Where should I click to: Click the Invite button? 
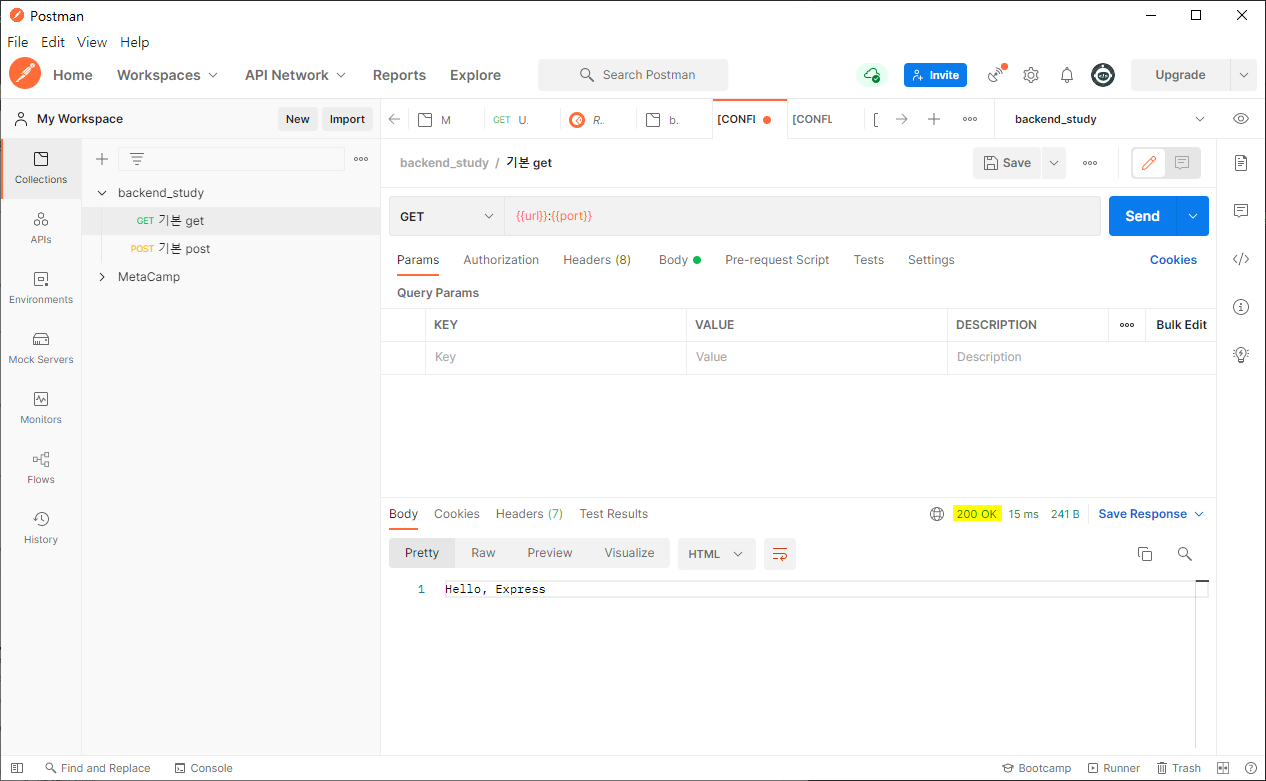click(x=935, y=75)
